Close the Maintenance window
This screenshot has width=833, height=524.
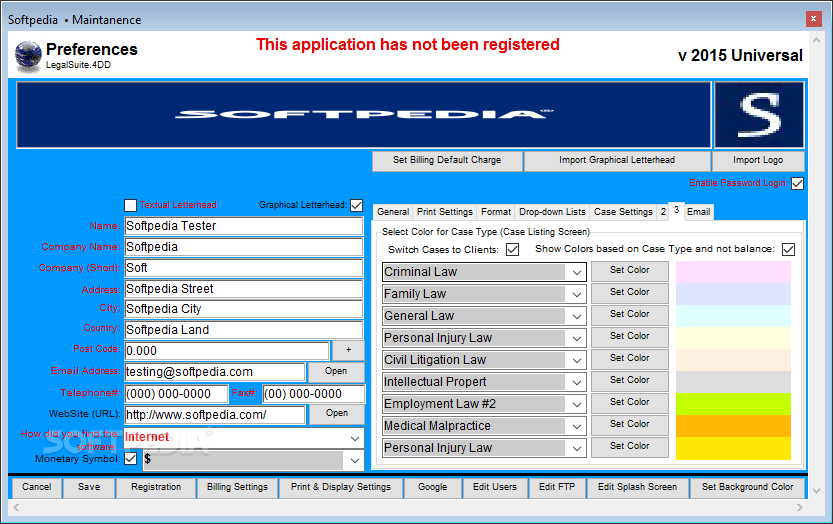(x=813, y=19)
